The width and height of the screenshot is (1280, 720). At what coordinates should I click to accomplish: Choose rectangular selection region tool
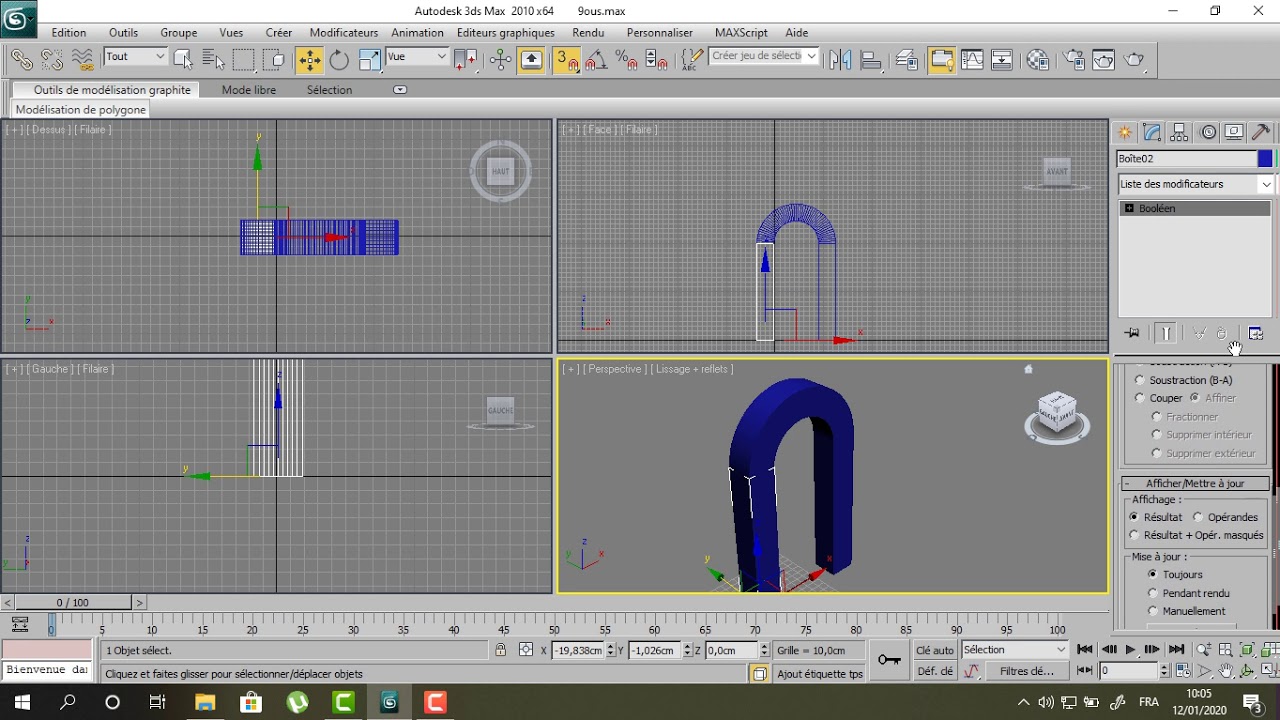[x=244, y=60]
